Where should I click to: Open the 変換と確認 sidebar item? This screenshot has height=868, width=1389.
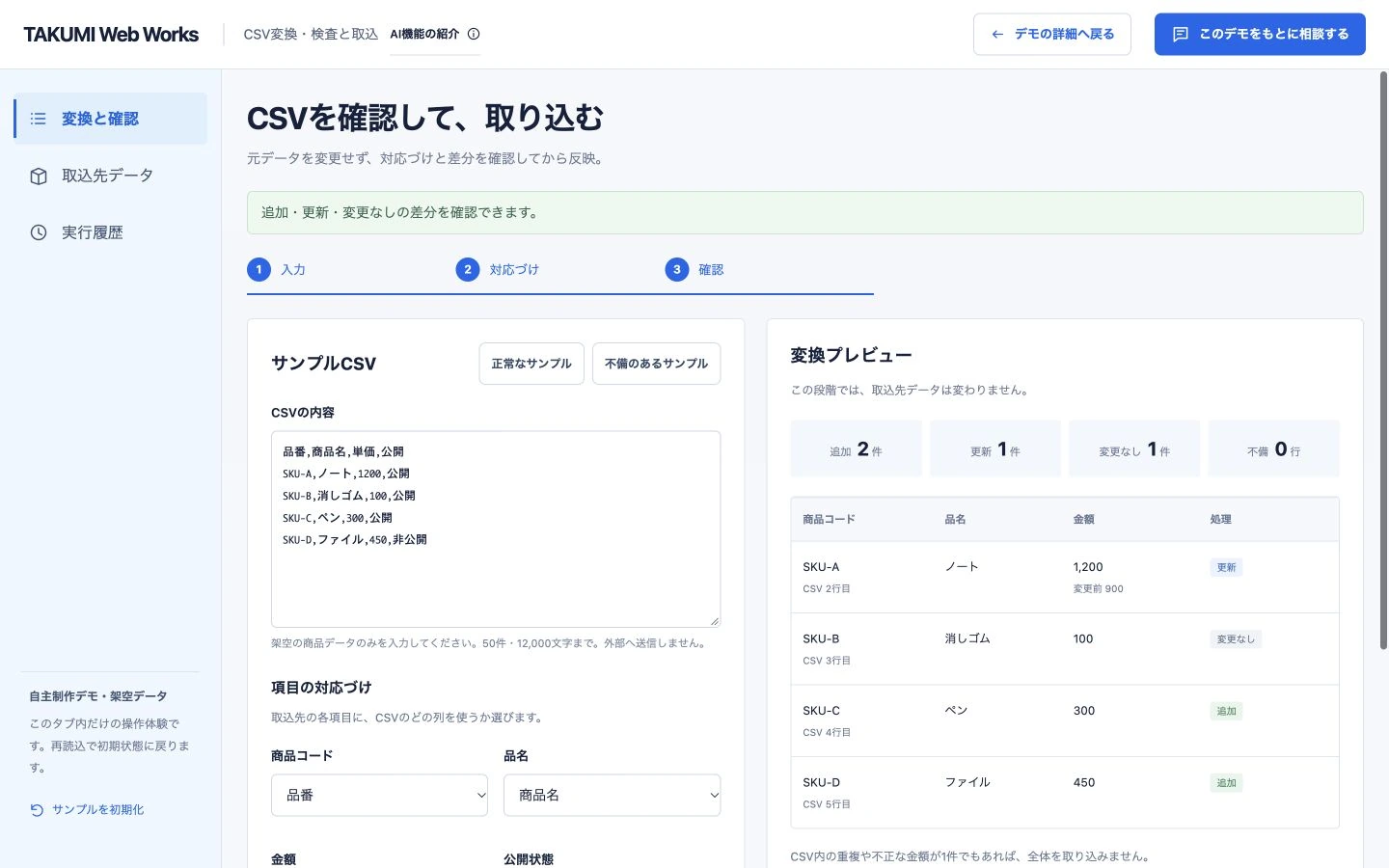[x=111, y=119]
